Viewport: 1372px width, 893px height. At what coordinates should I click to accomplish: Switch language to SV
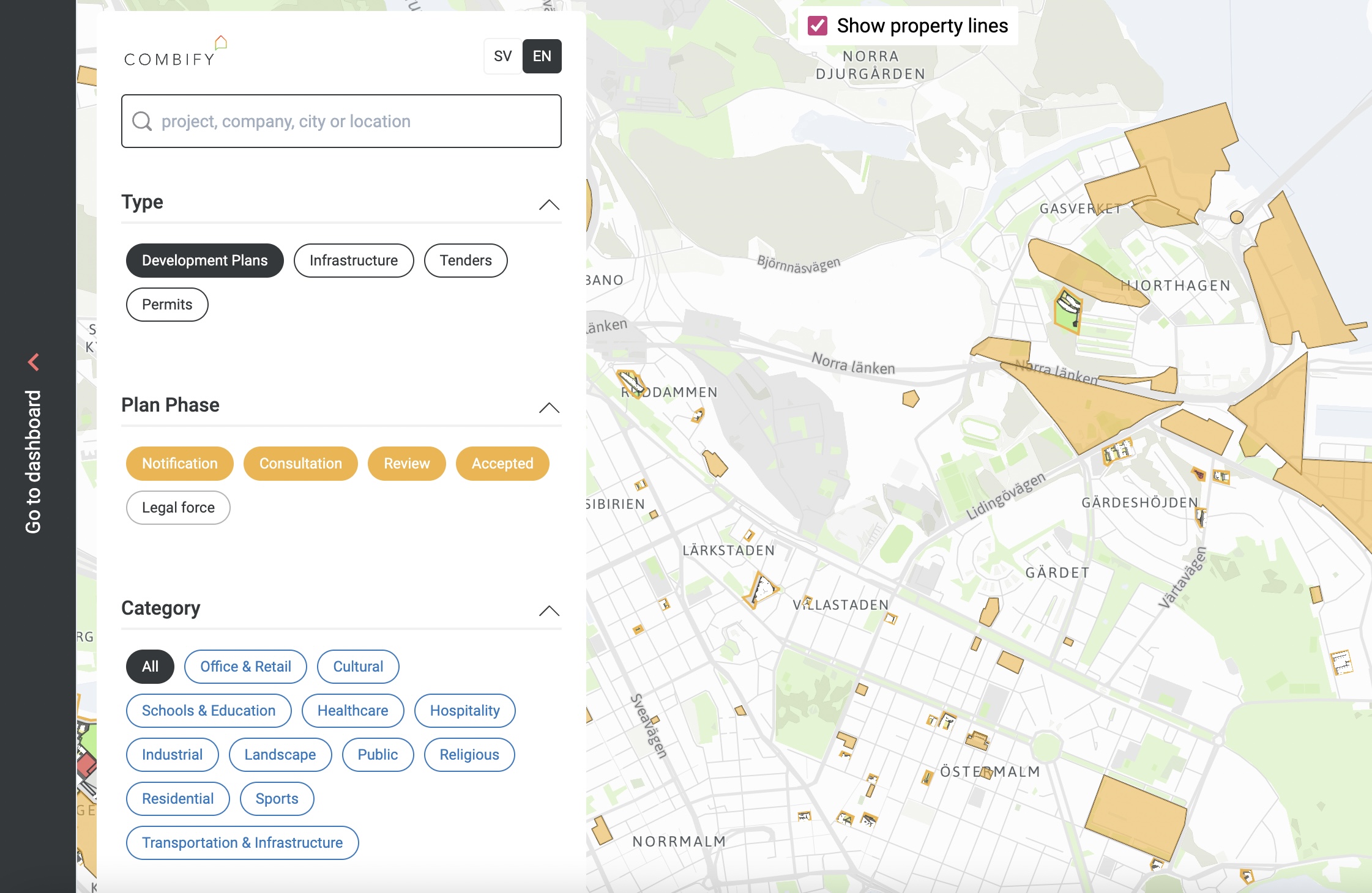coord(502,56)
